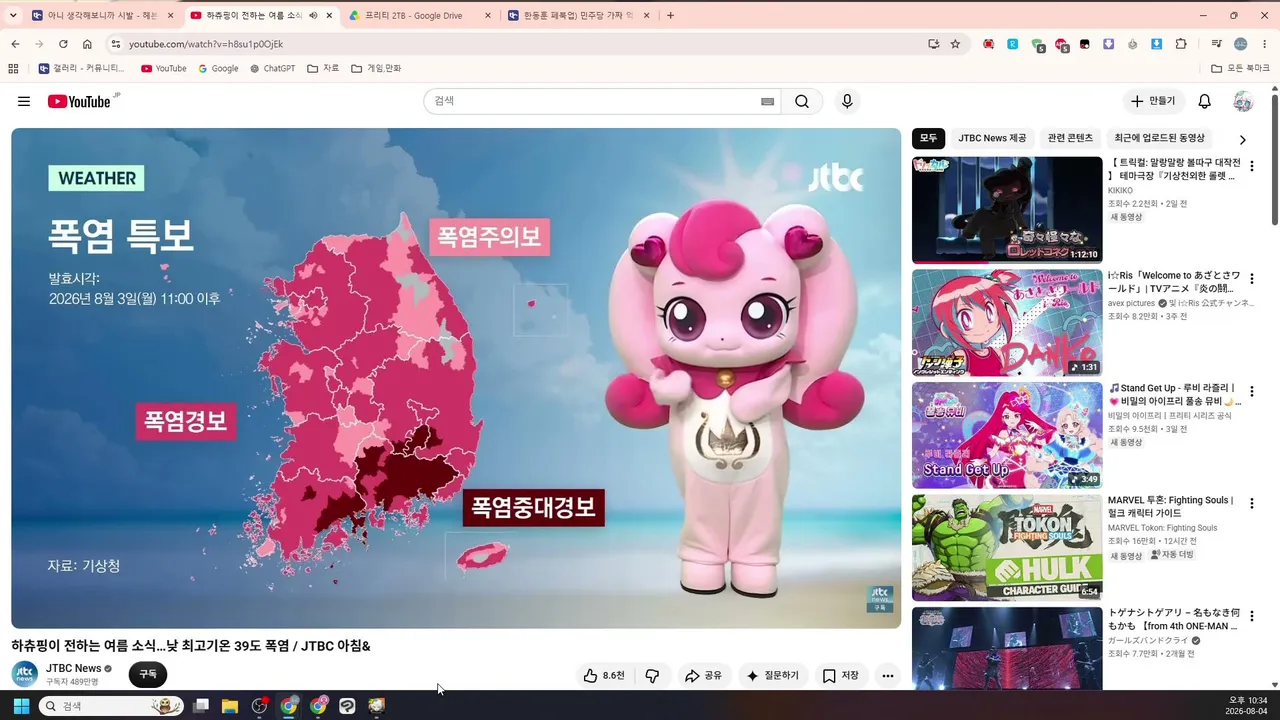The width and height of the screenshot is (1280, 720).
Task: Open the 게임,만화 bookmark folder
Action: [376, 69]
